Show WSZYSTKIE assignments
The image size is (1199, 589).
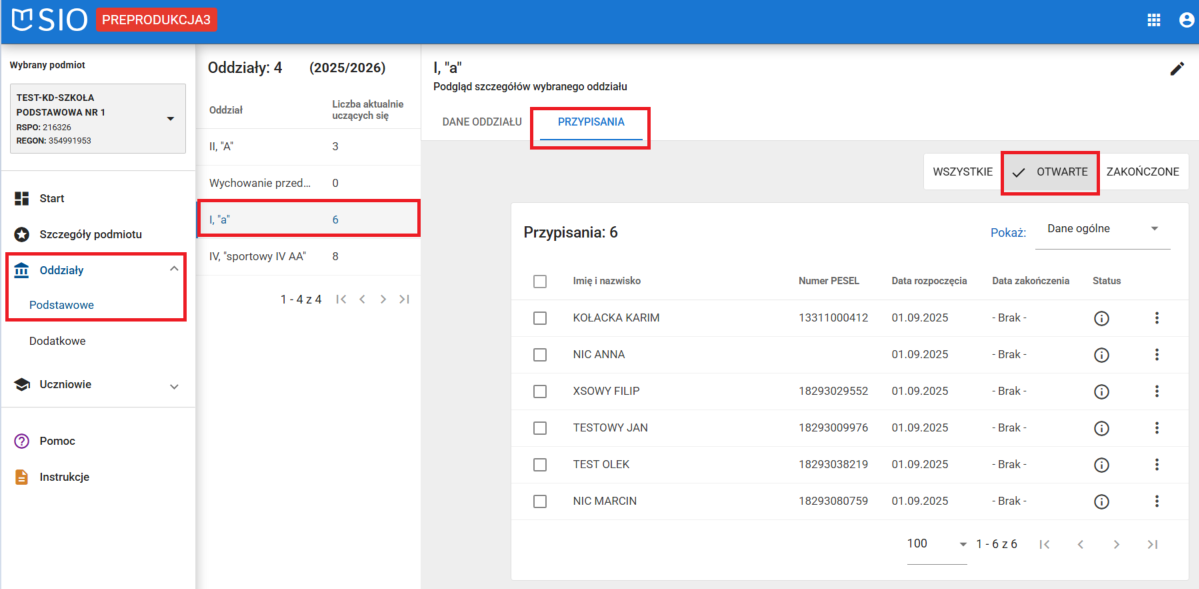(962, 172)
